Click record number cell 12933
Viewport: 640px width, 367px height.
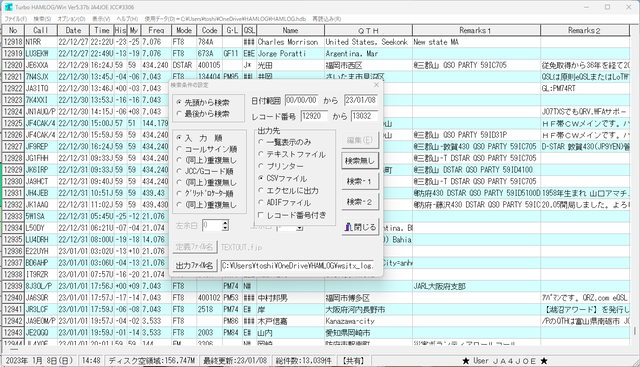(13, 216)
